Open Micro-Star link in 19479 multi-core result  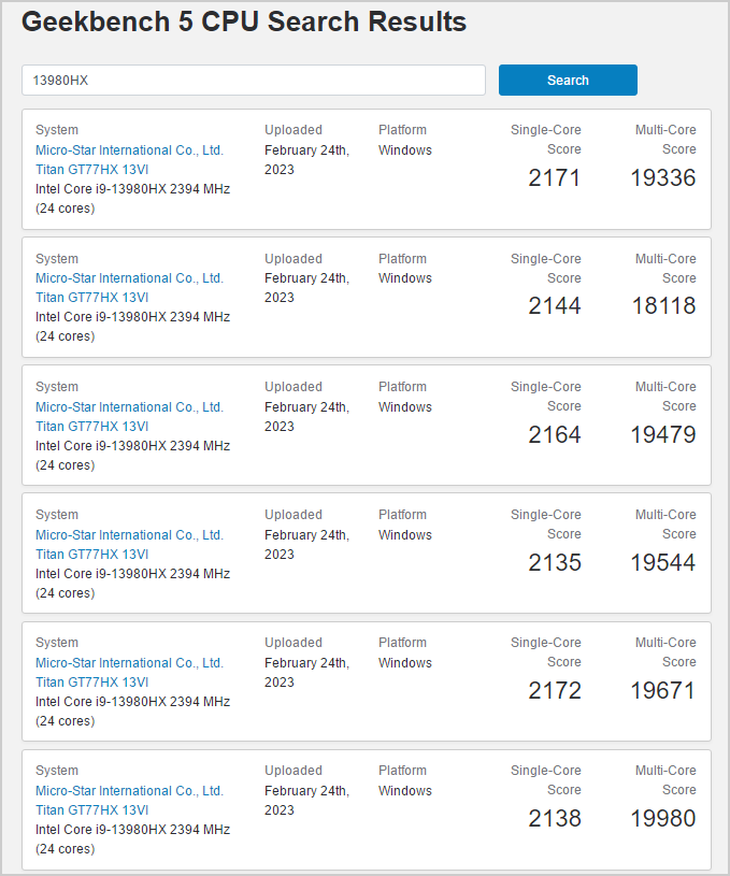[130, 407]
